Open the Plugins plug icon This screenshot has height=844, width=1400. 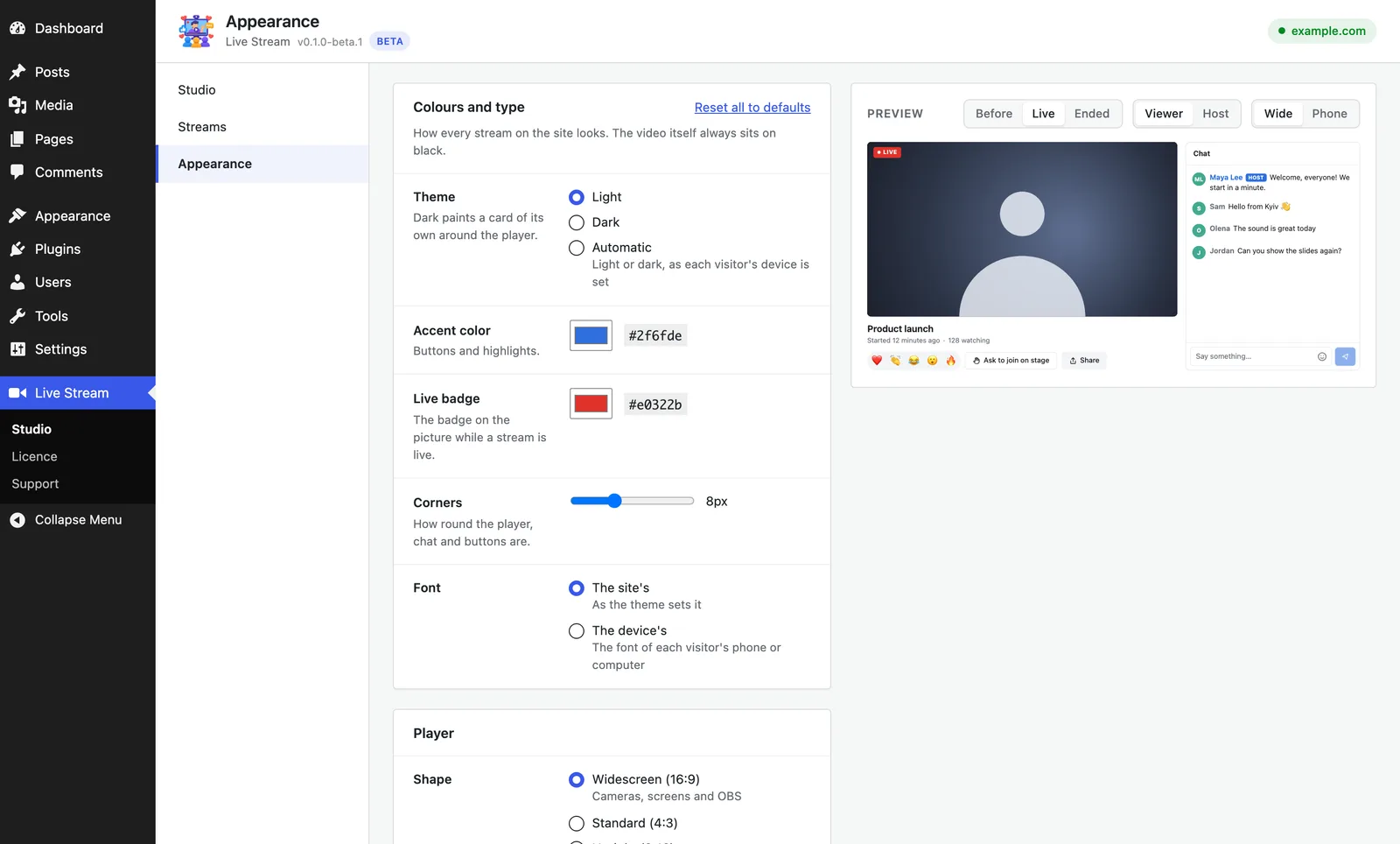point(17,250)
